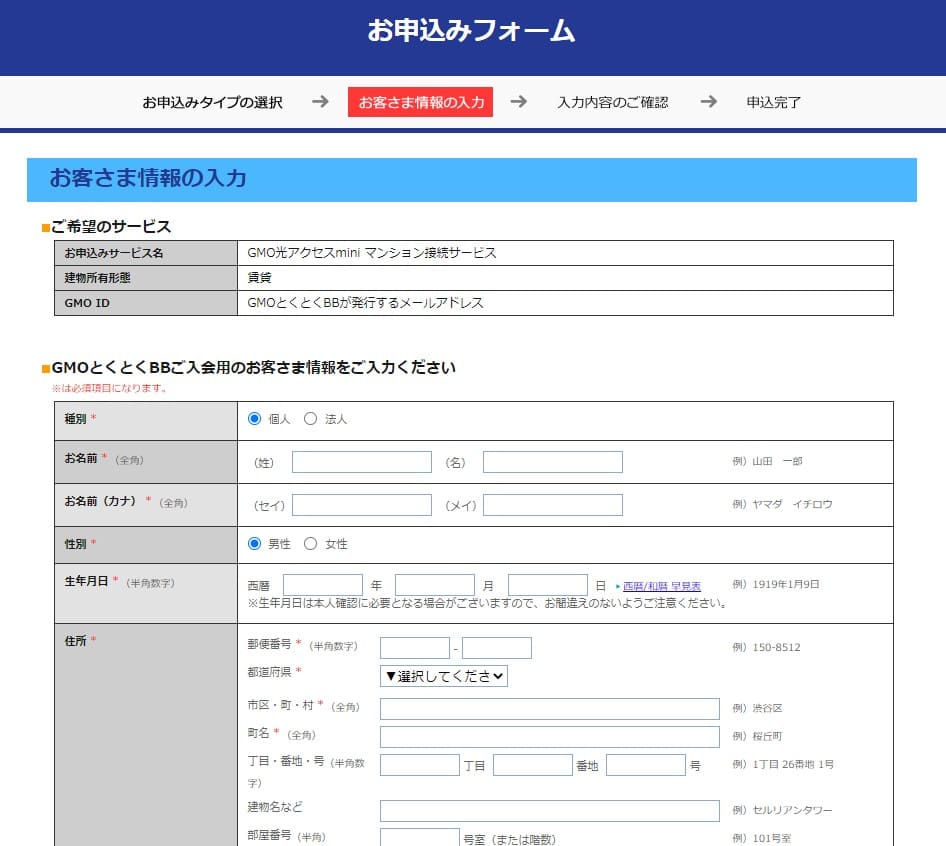The image size is (946, 846).
Task: Click the 丁目 number field
Action: pyautogui.click(x=420, y=765)
